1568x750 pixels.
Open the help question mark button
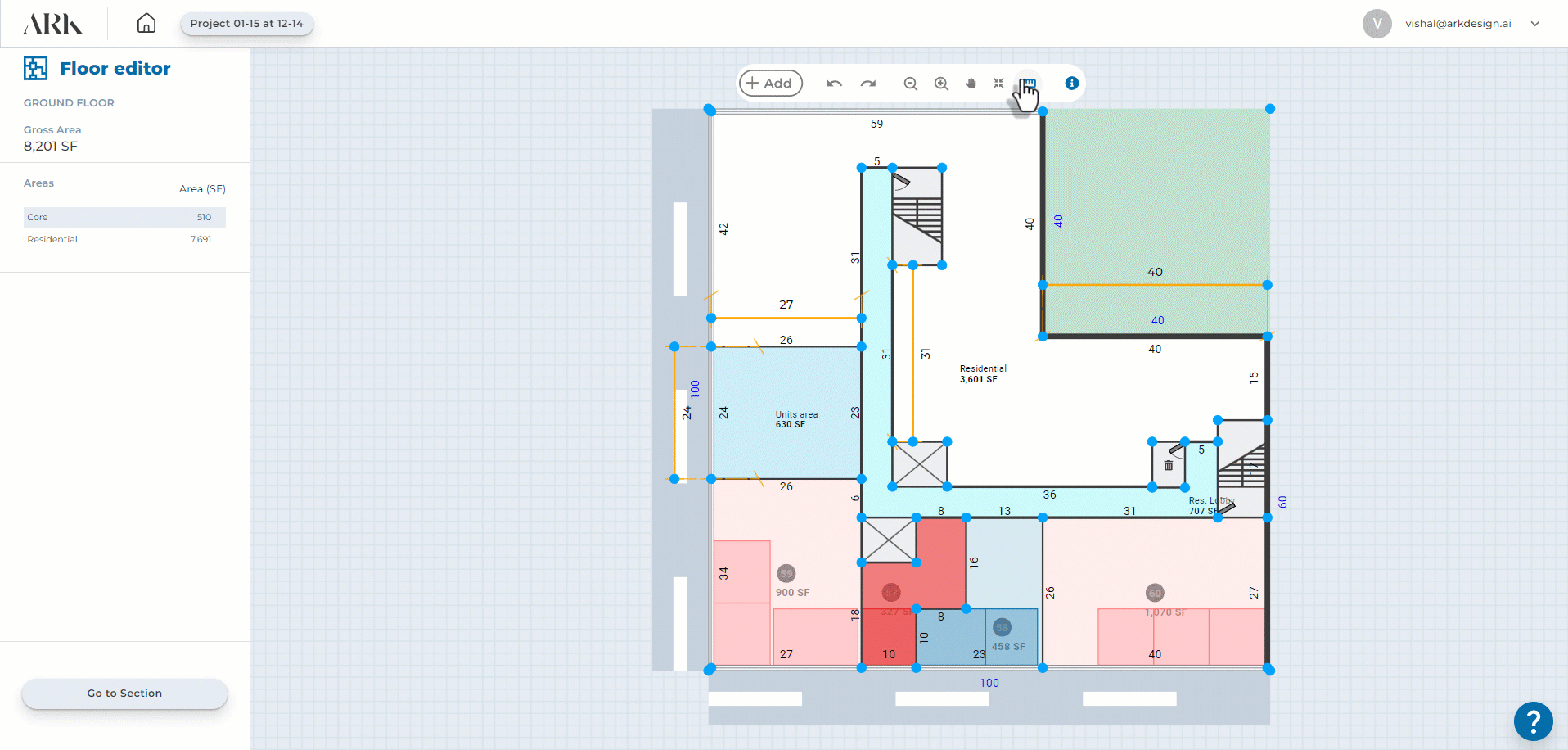pyautogui.click(x=1533, y=721)
